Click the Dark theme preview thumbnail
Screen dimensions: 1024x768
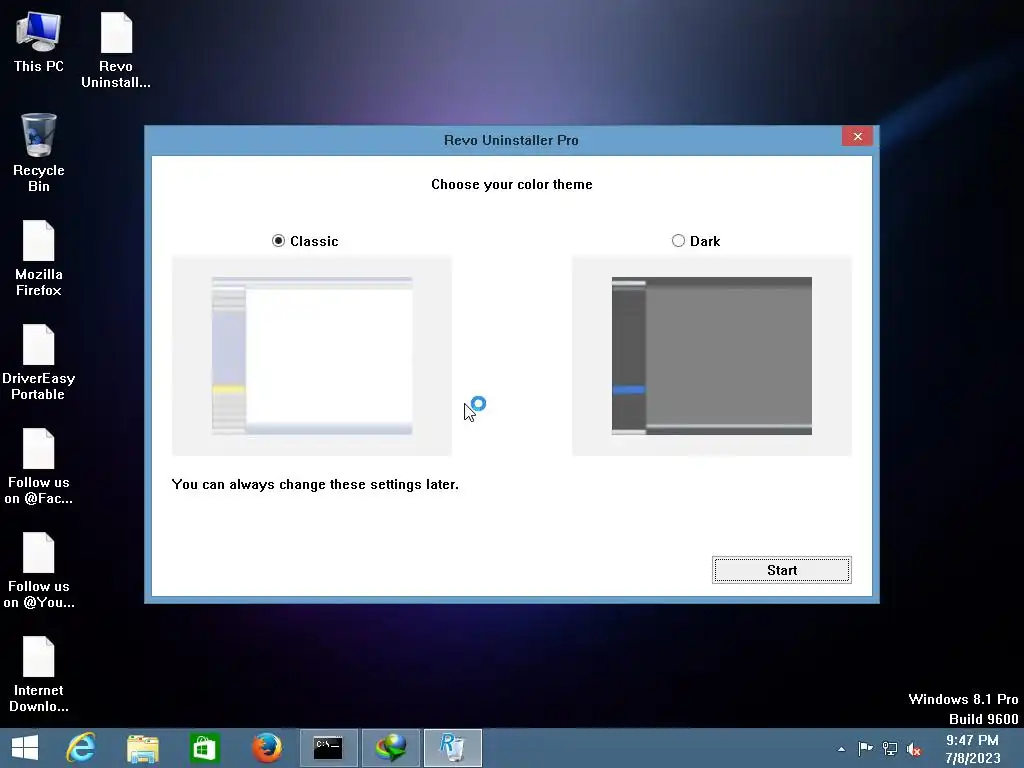pyautogui.click(x=712, y=355)
